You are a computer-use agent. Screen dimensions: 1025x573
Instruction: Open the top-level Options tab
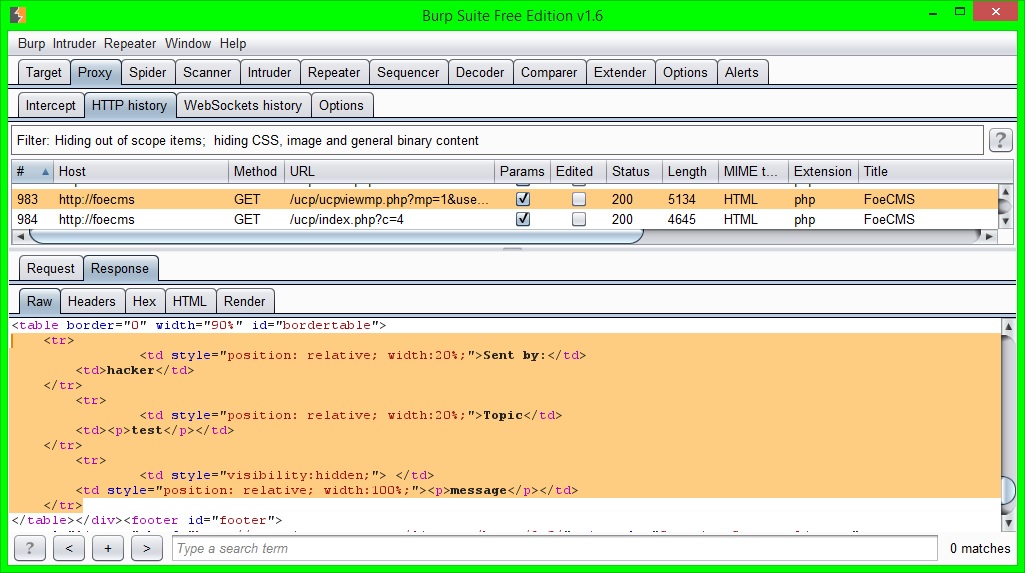click(x=685, y=73)
